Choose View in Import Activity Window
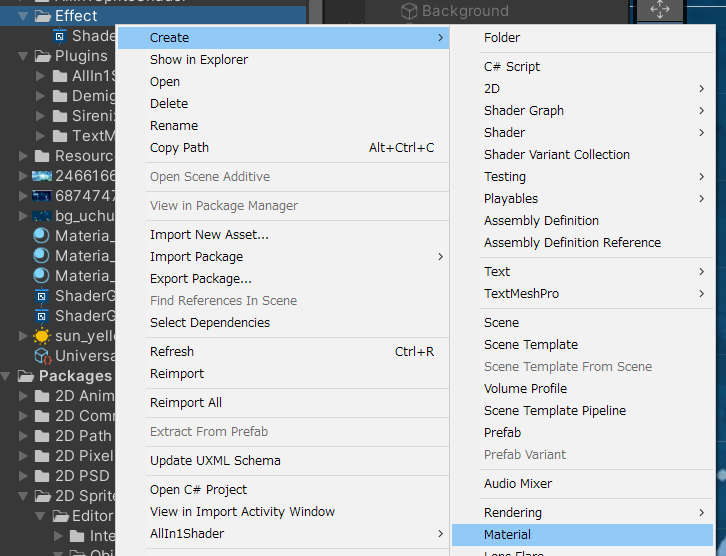Screen dimensions: 726x556 pyautogui.click(x=283, y=512)
